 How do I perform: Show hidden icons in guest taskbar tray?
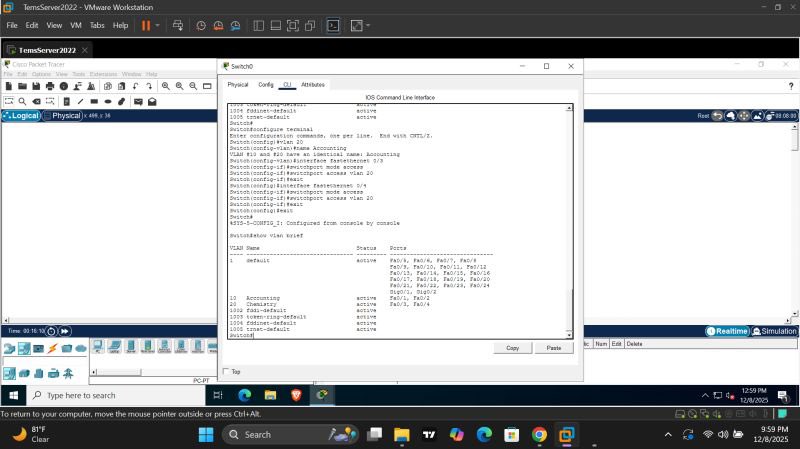705,395
